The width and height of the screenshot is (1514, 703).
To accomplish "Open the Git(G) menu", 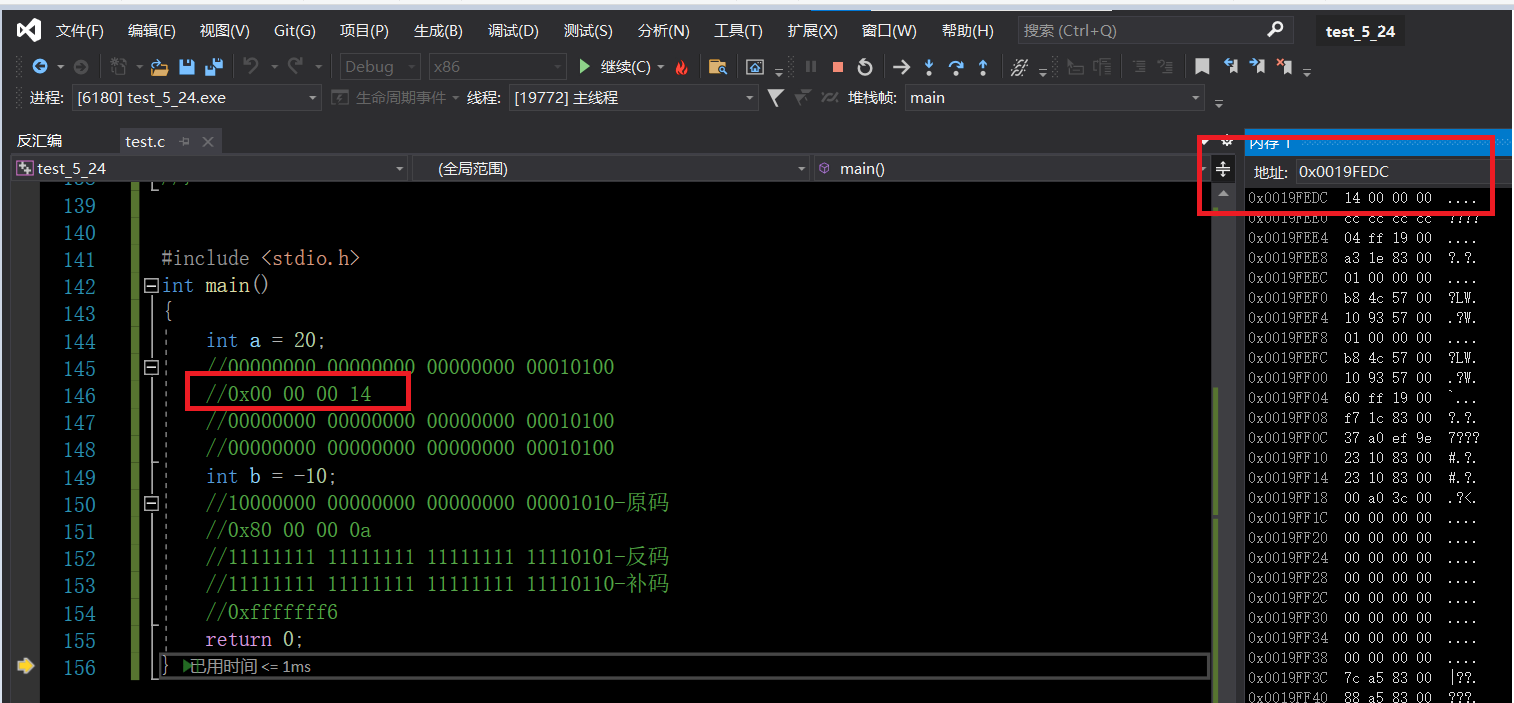I will click(295, 31).
